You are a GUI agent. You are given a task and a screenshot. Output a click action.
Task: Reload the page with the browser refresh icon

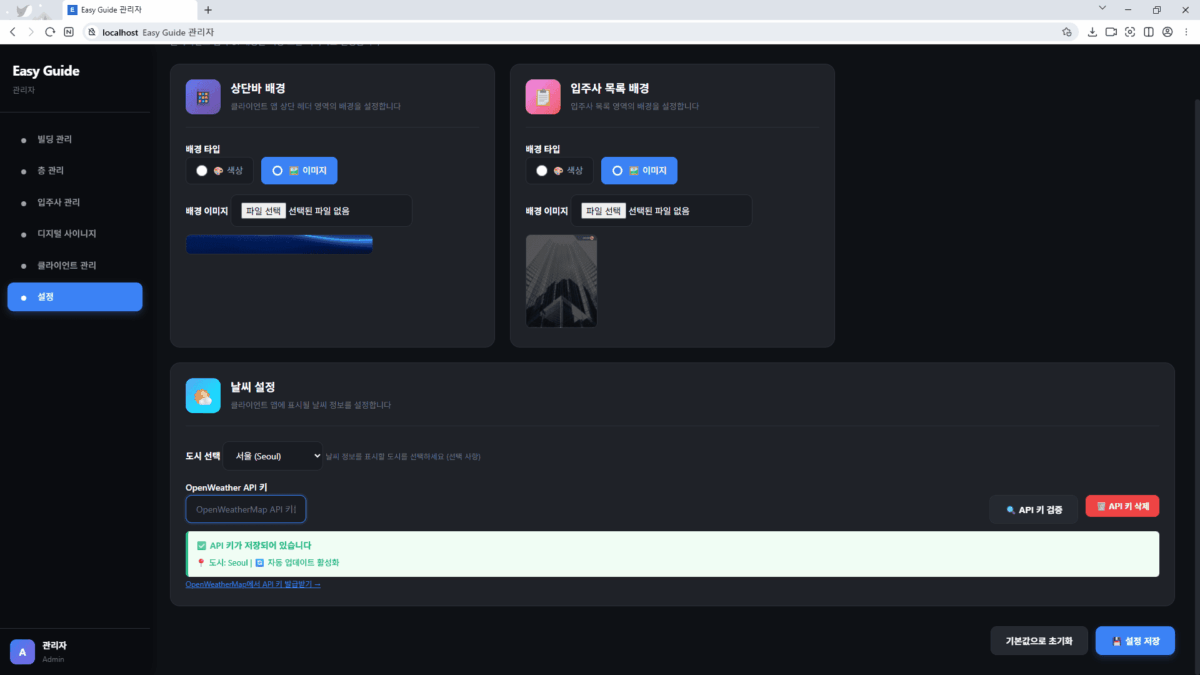click(x=49, y=32)
